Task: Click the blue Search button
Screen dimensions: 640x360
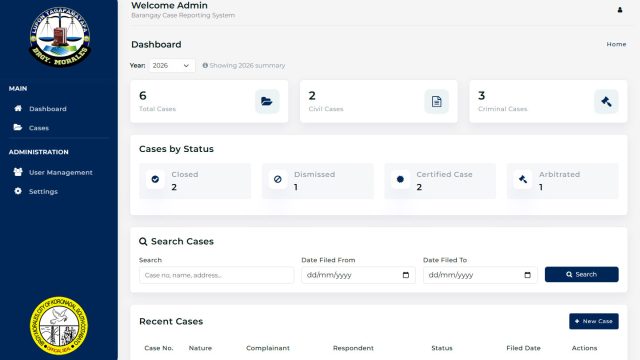Action: pos(582,274)
